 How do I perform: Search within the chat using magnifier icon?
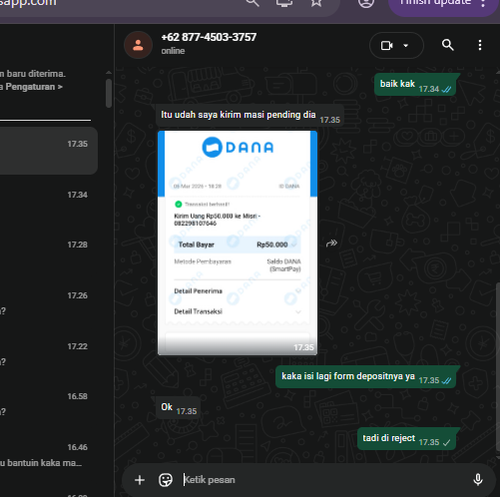tap(447, 45)
